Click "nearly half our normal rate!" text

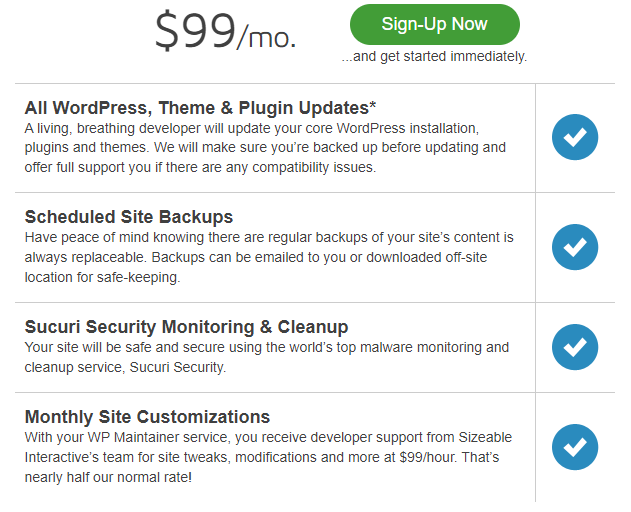click(x=110, y=477)
